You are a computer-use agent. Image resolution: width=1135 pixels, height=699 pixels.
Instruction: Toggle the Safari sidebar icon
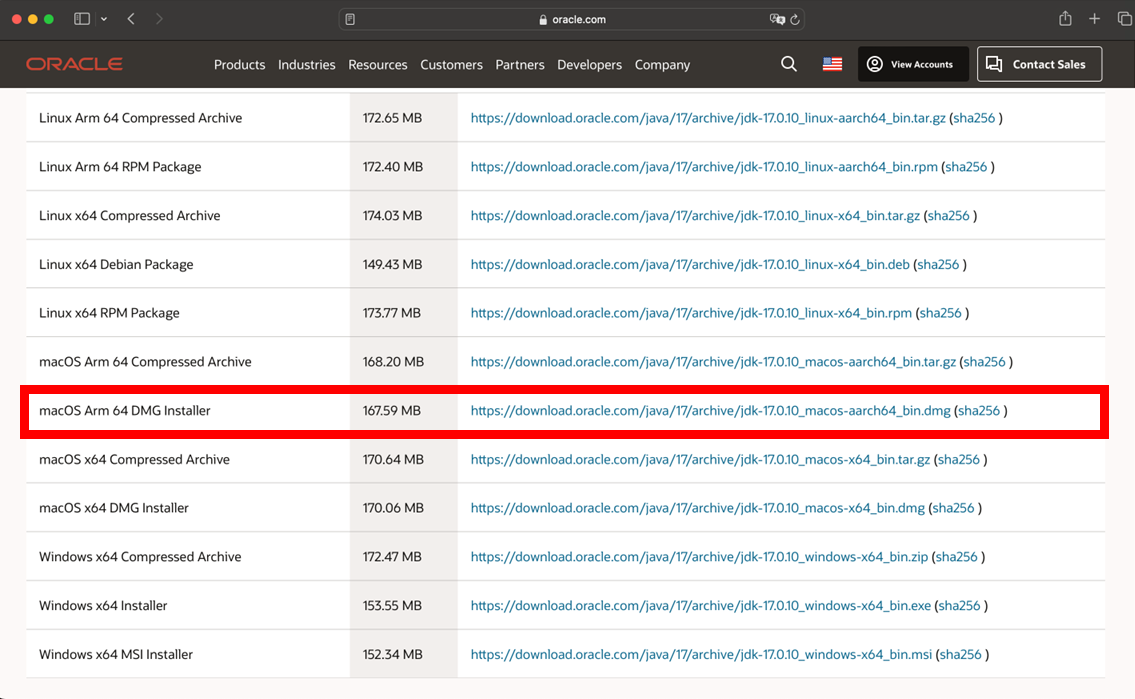tap(82, 19)
